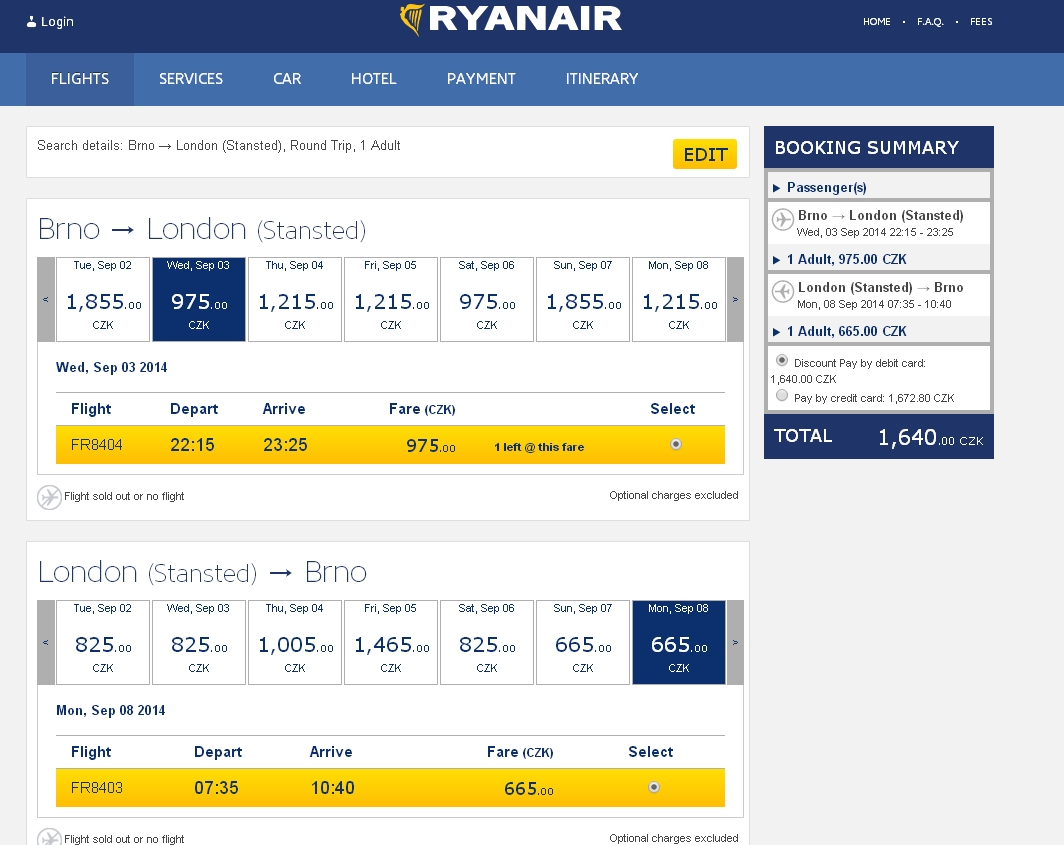Click the 665.00 fare in the FR8403 row
Image resolution: width=1064 pixels, height=845 pixels.
pyautogui.click(x=529, y=789)
